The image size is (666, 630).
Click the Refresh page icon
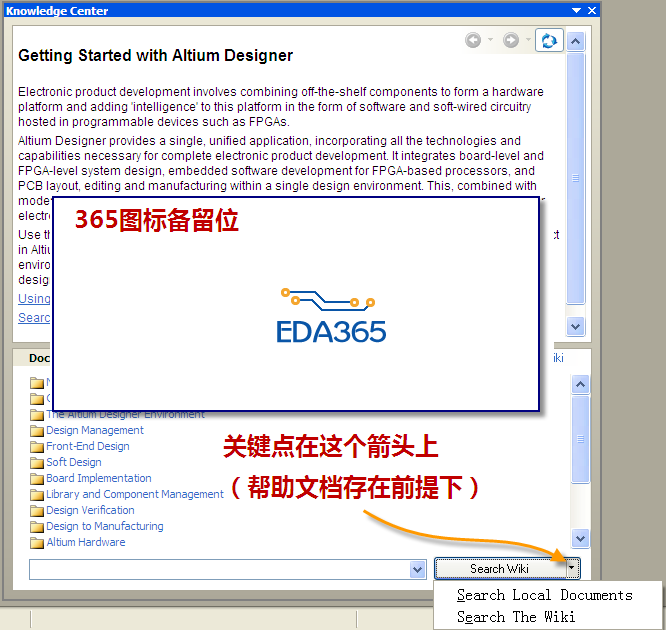coord(549,40)
